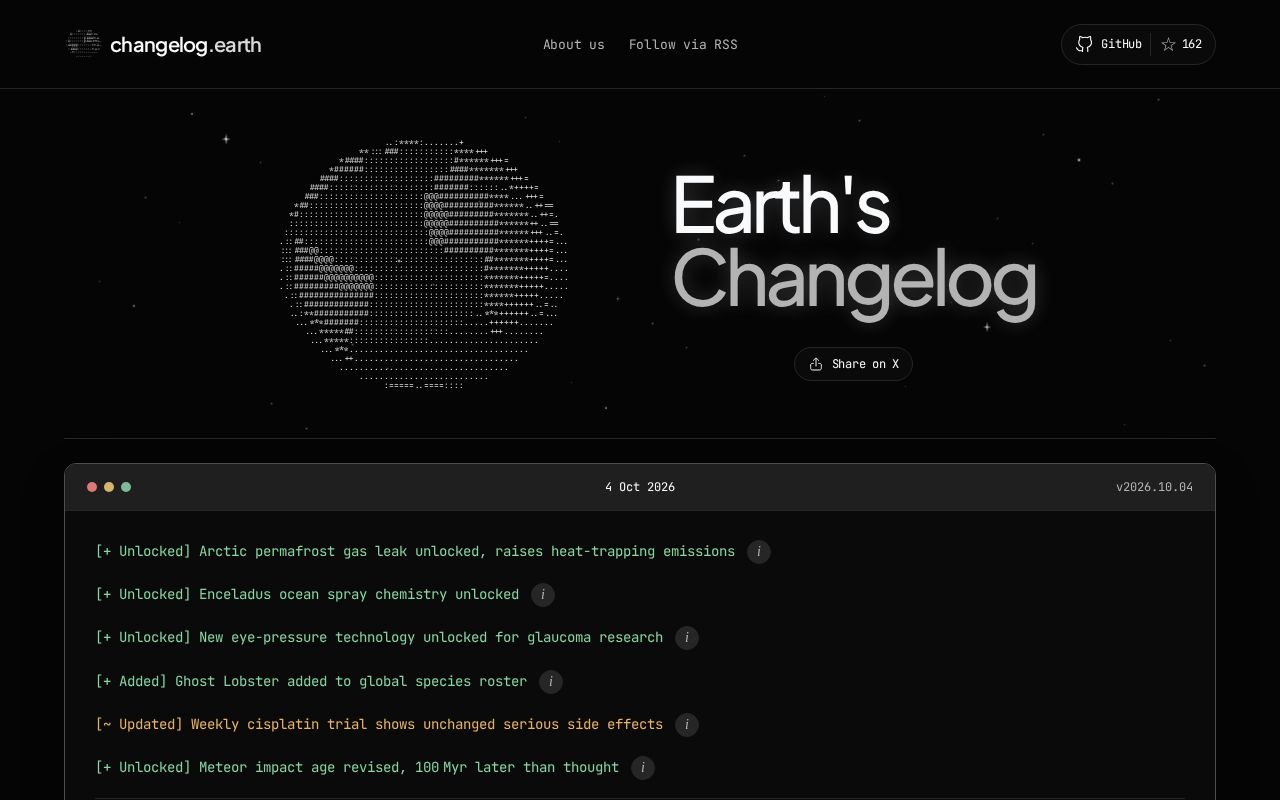Click the 4 Oct 2026 date title

(640, 487)
